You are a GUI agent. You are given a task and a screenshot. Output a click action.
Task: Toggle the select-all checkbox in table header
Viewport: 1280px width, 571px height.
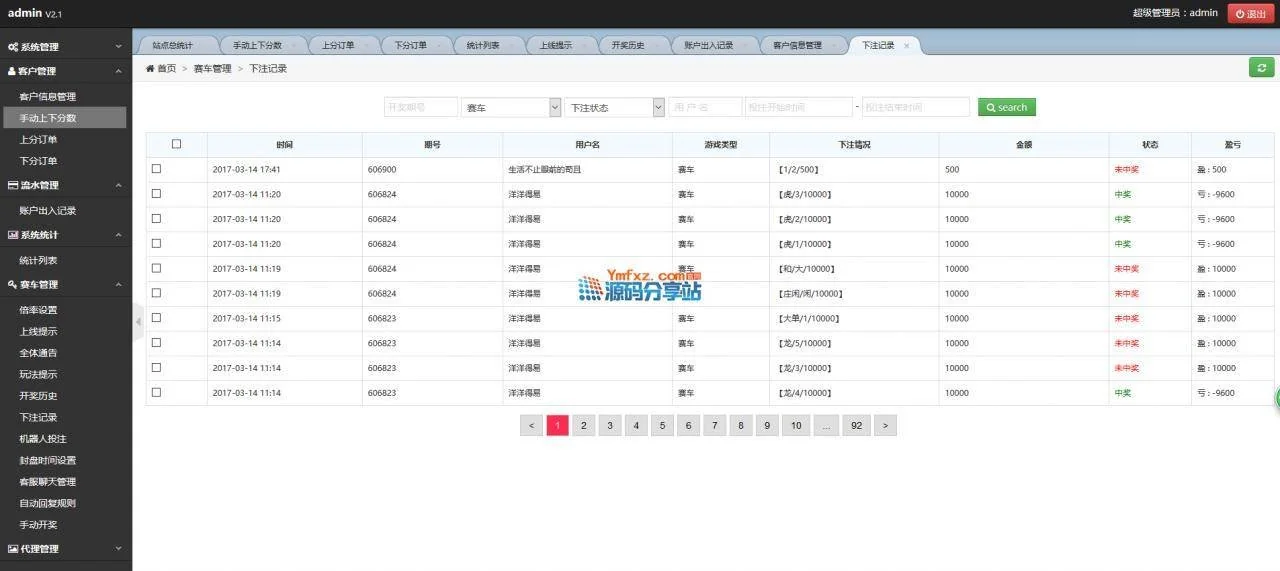177,144
